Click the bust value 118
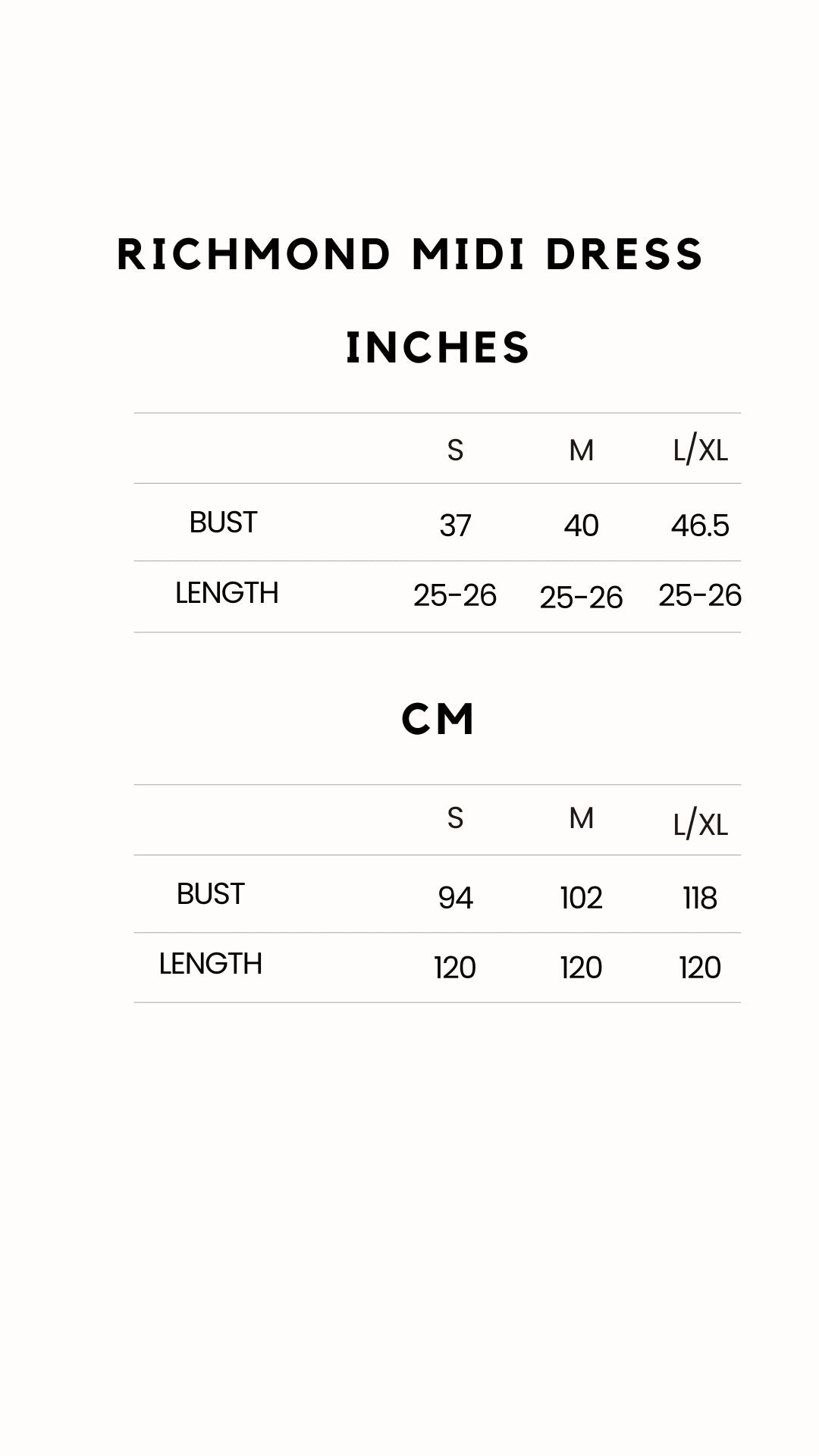The width and height of the screenshot is (819, 1456). pyautogui.click(x=700, y=898)
